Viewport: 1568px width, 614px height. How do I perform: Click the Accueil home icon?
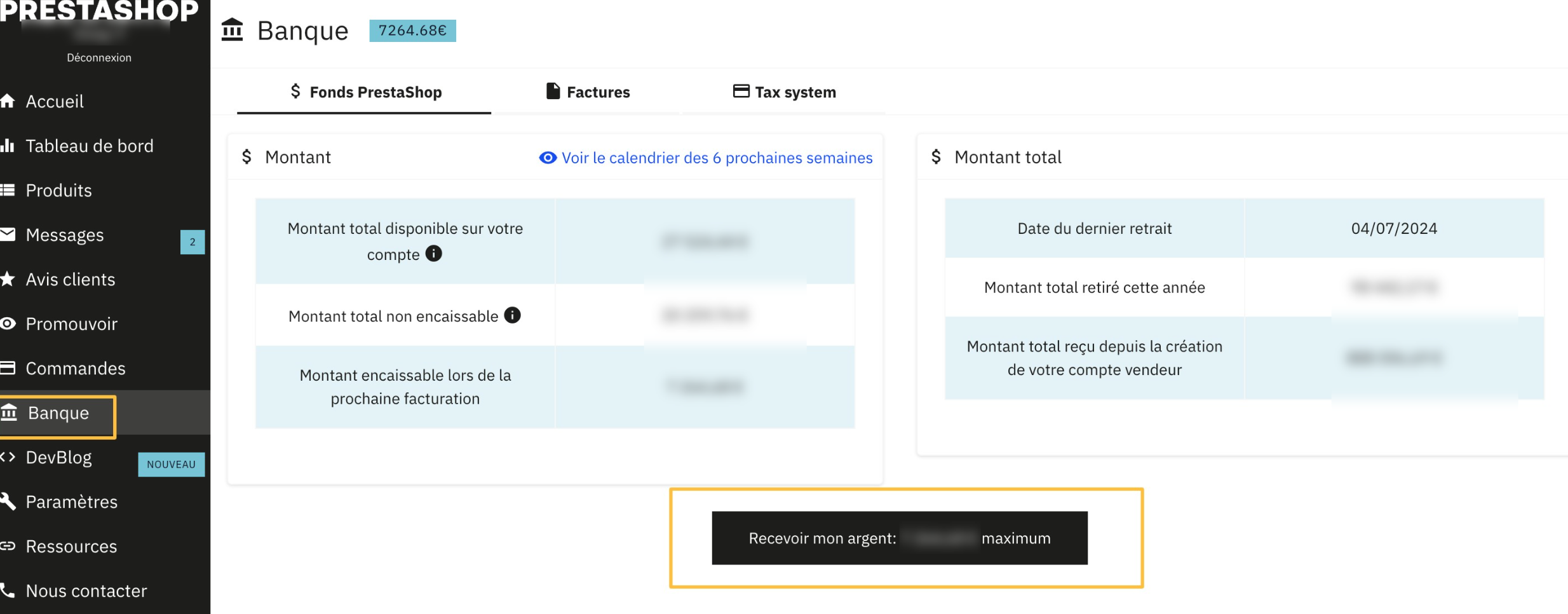point(7,101)
